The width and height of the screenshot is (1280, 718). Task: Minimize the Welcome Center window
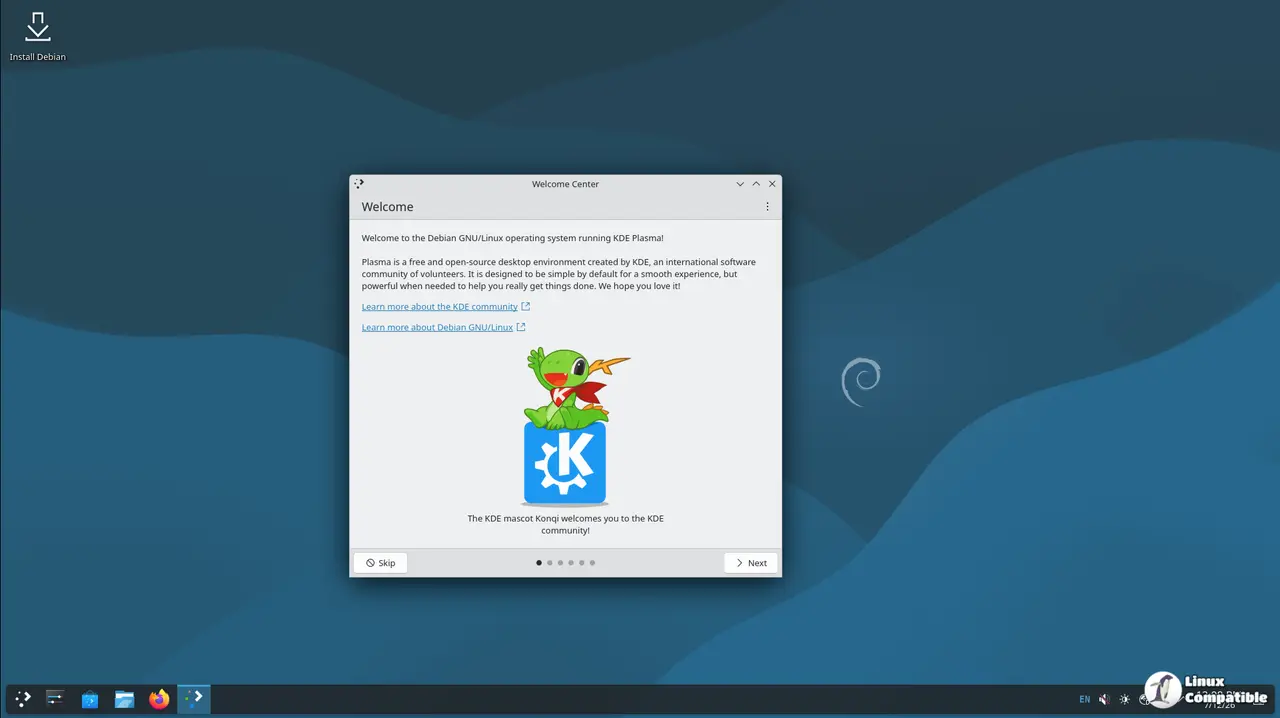(740, 184)
